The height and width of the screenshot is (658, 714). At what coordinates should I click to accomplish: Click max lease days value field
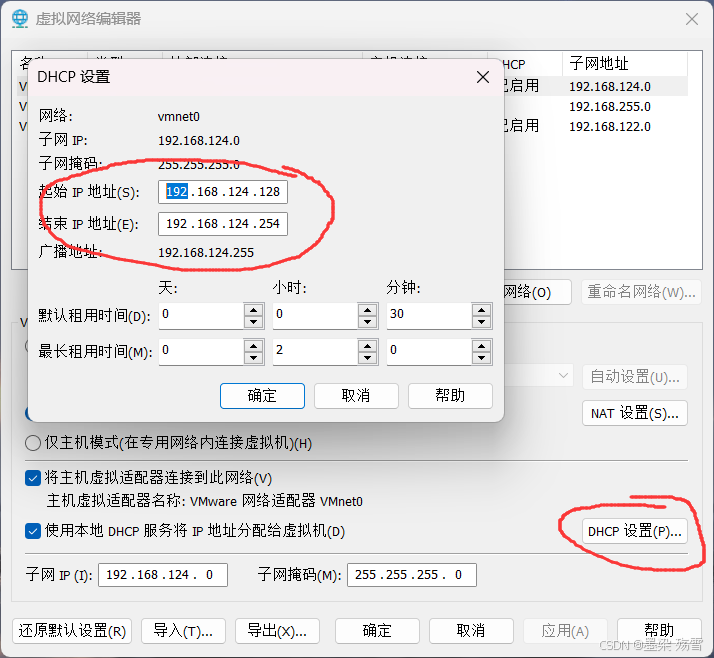(201, 352)
